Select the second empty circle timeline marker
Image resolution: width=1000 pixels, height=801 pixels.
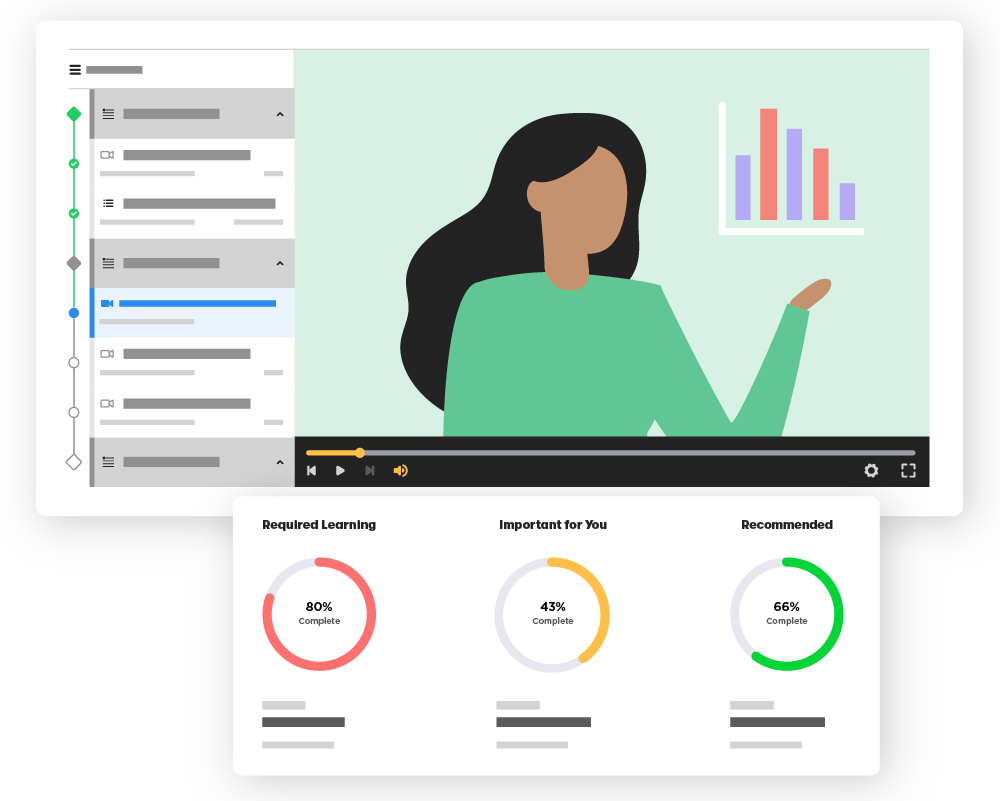pos(74,413)
